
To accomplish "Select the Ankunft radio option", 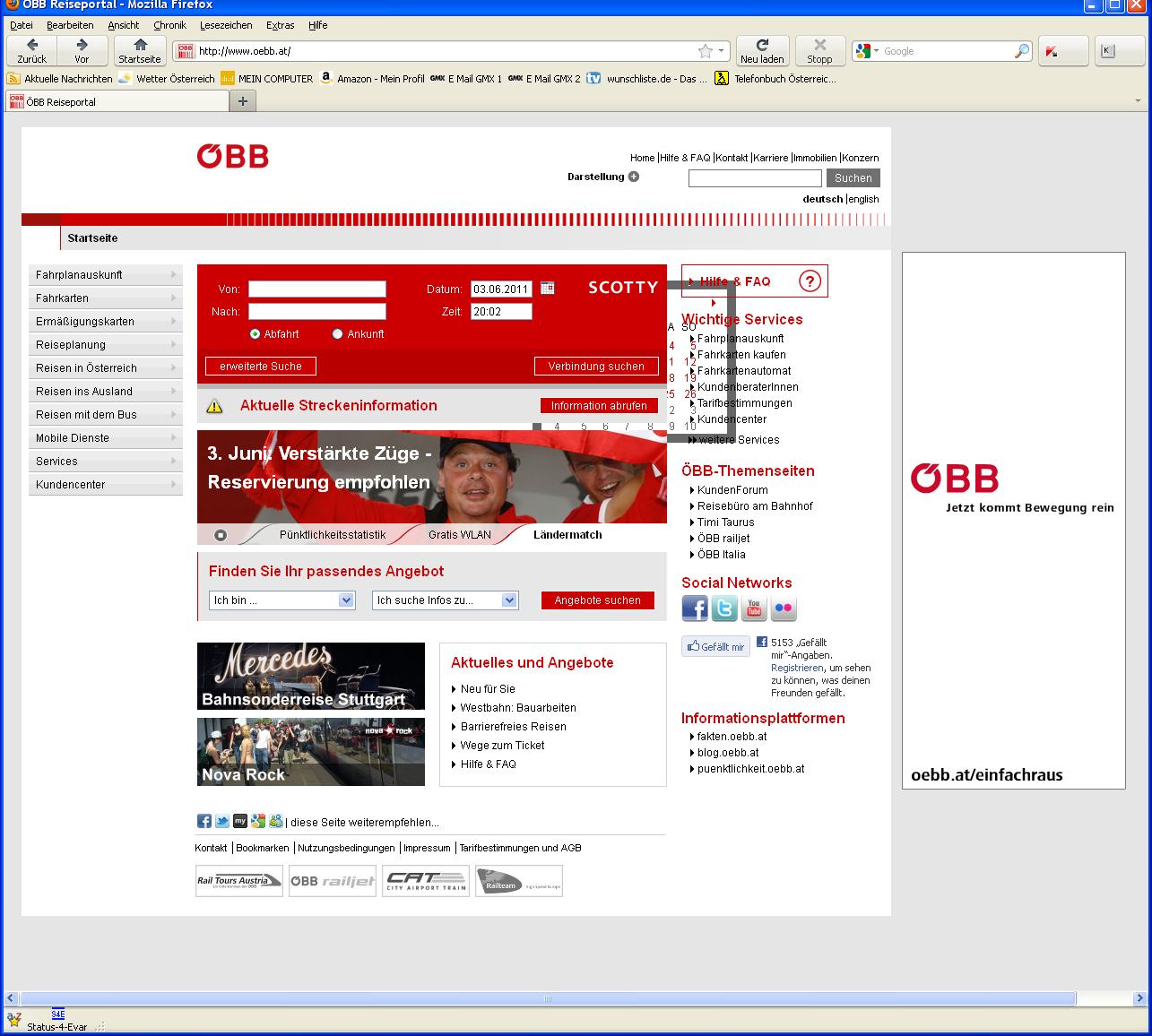I will pos(338,334).
